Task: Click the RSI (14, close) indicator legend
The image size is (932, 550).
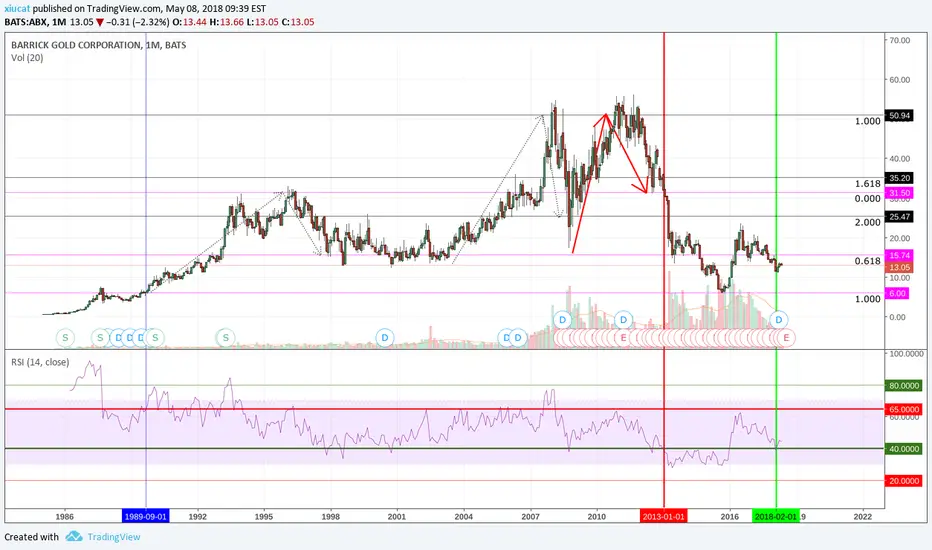Action: [x=40, y=362]
